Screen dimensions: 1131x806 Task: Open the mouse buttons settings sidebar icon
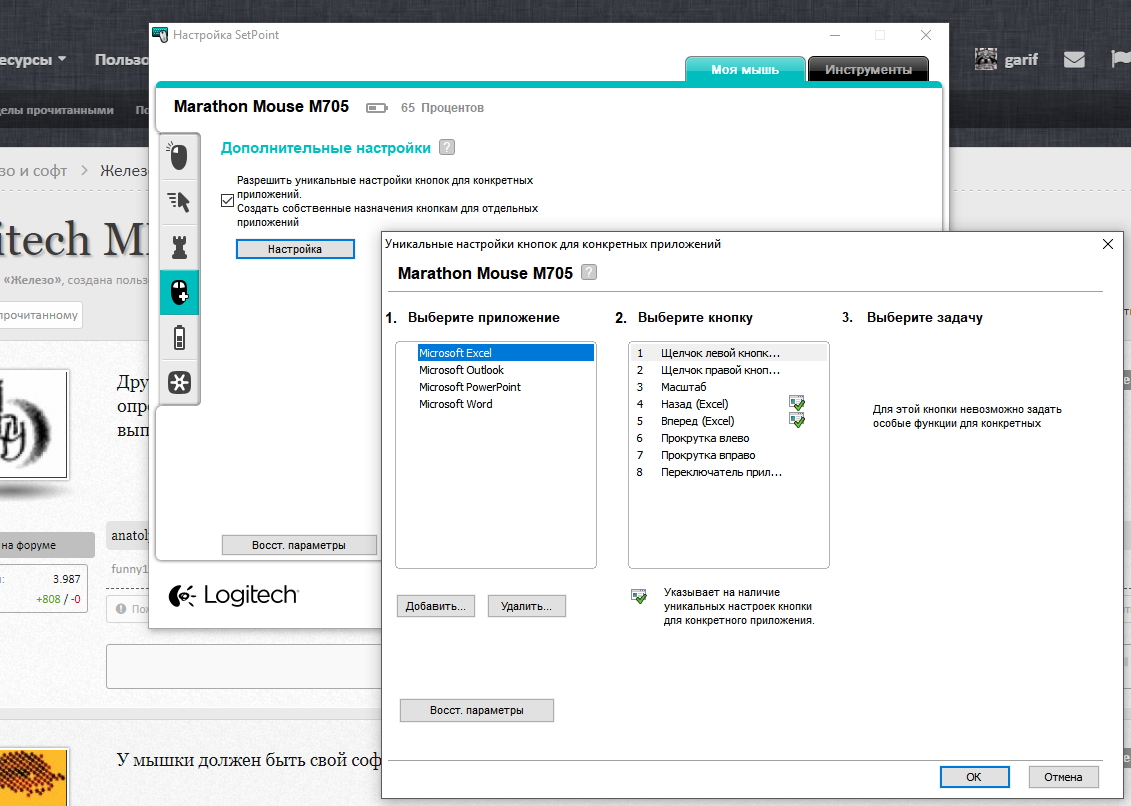point(179,156)
